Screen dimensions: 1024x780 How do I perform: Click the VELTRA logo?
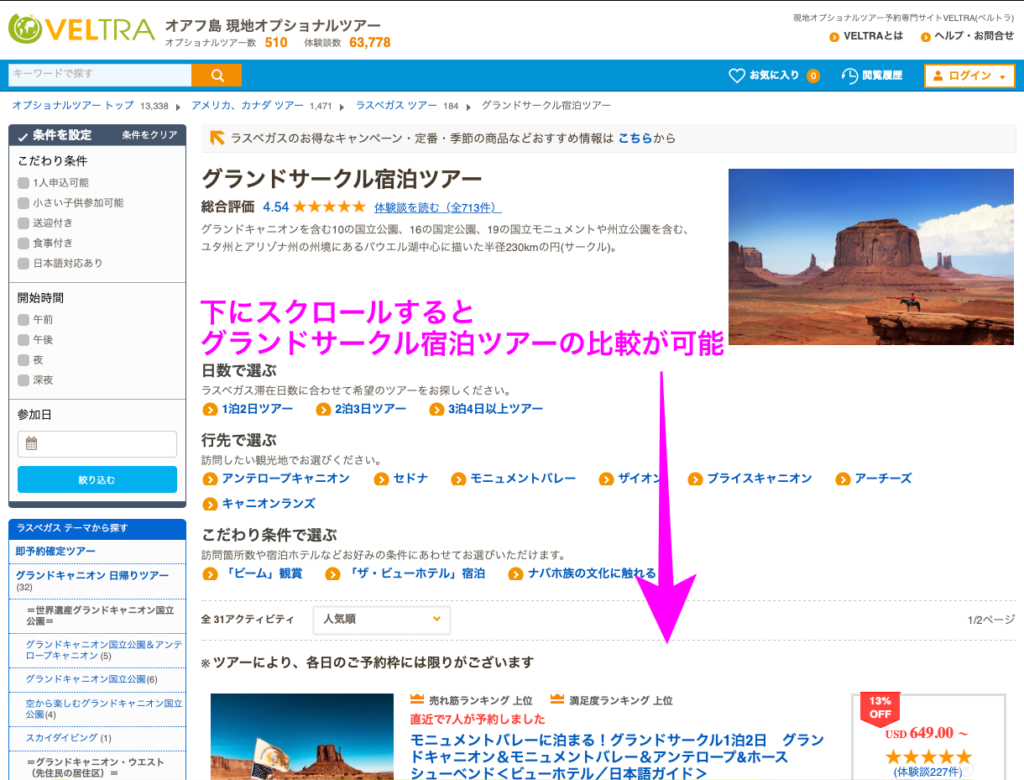[x=80, y=29]
